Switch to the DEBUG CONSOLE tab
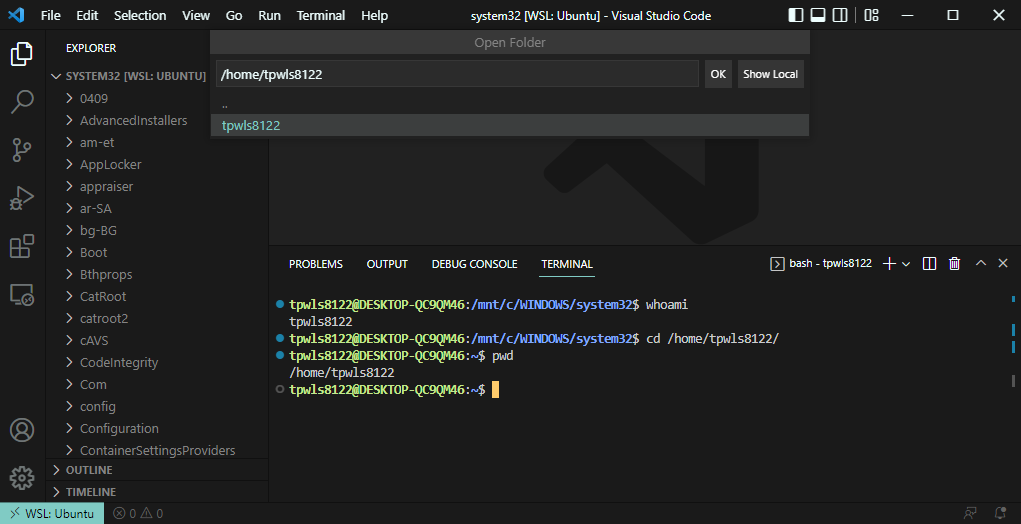The width and height of the screenshot is (1021, 524). pos(475,264)
